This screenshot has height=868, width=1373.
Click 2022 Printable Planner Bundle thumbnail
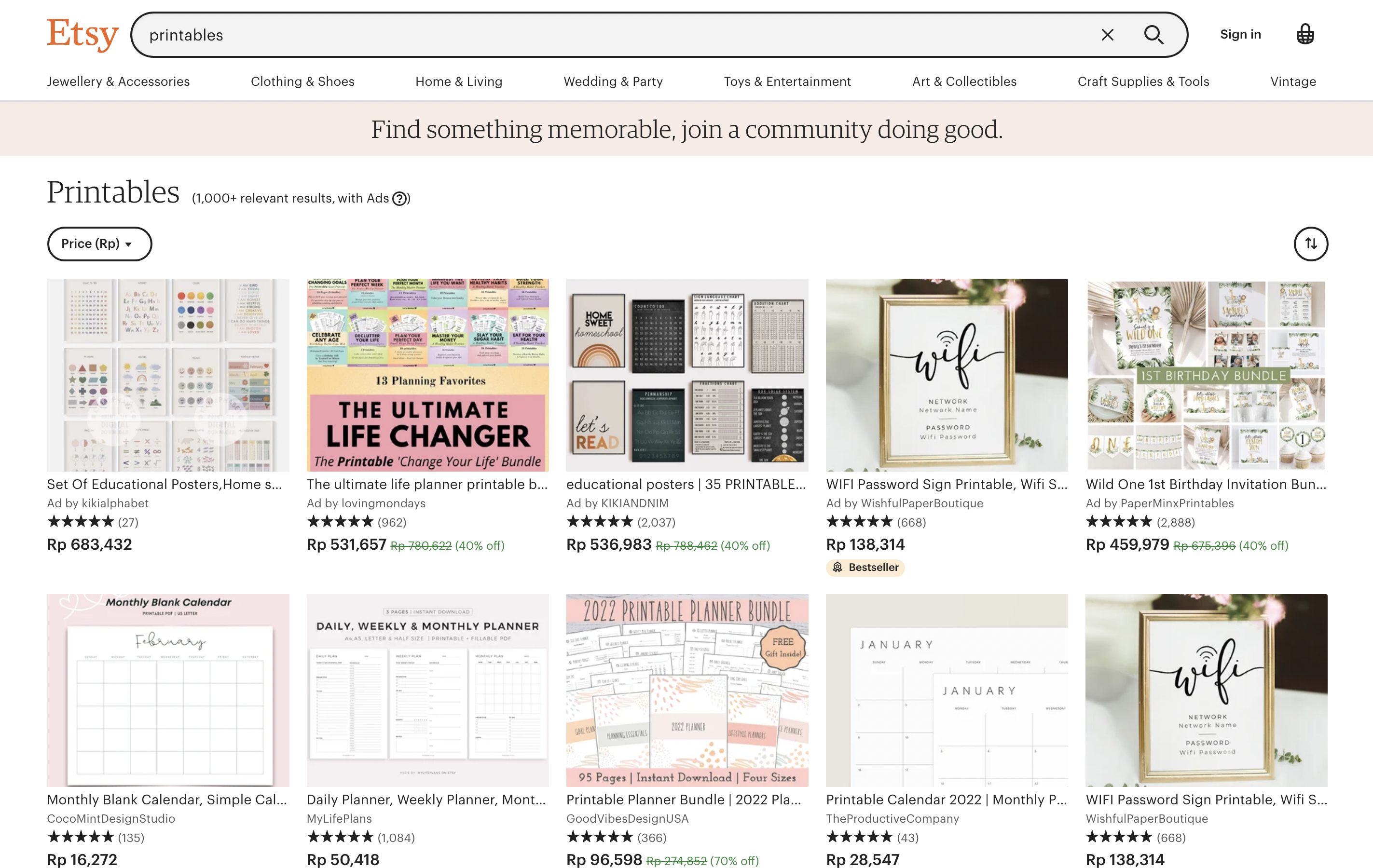click(687, 690)
